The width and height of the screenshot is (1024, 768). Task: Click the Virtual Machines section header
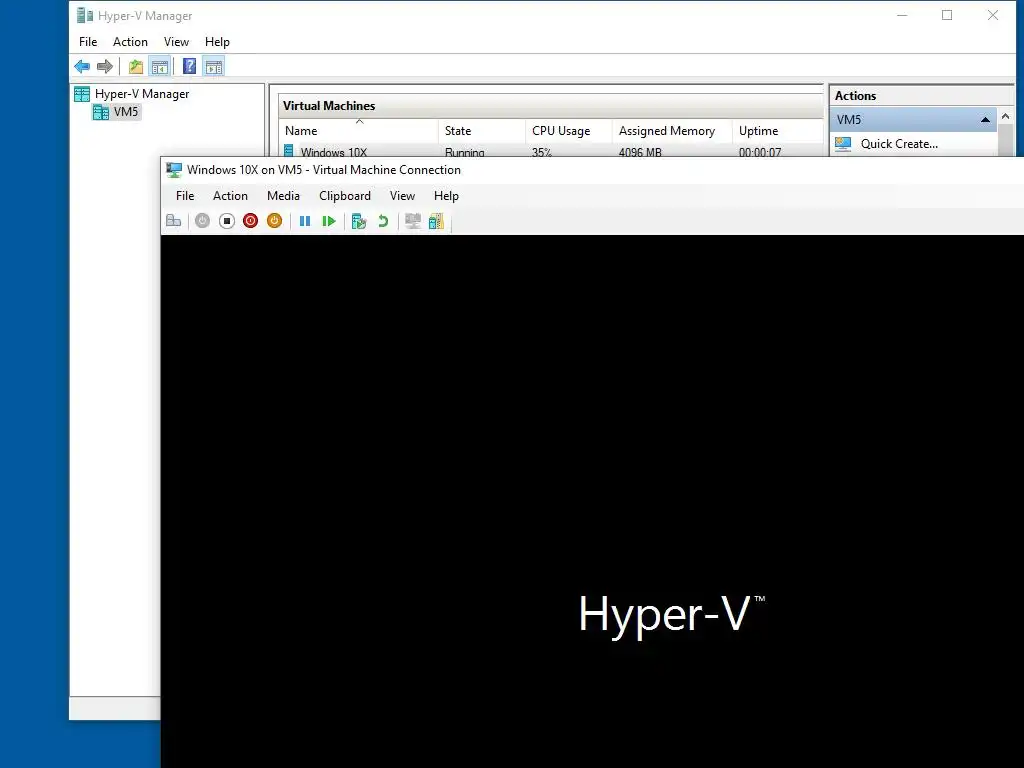(550, 106)
